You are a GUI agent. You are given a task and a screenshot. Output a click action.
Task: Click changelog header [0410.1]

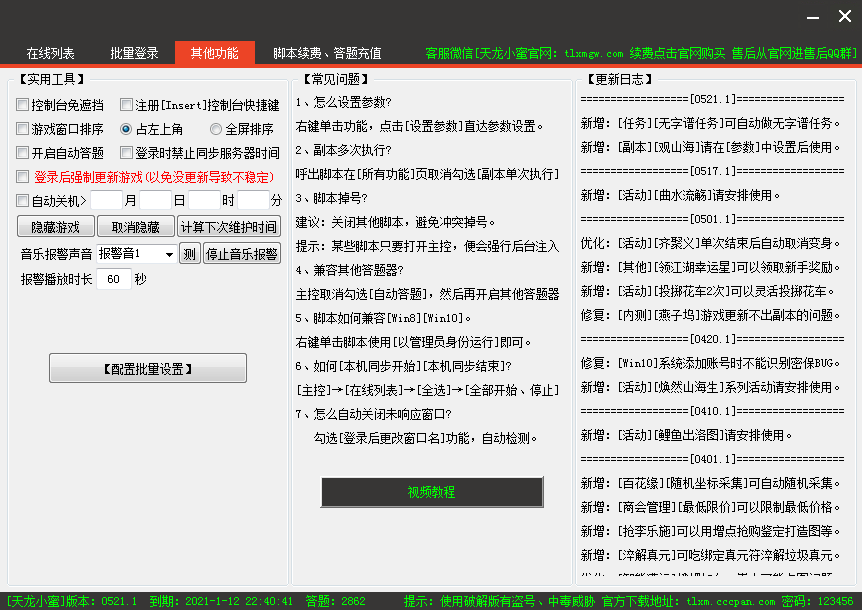tap(712, 411)
